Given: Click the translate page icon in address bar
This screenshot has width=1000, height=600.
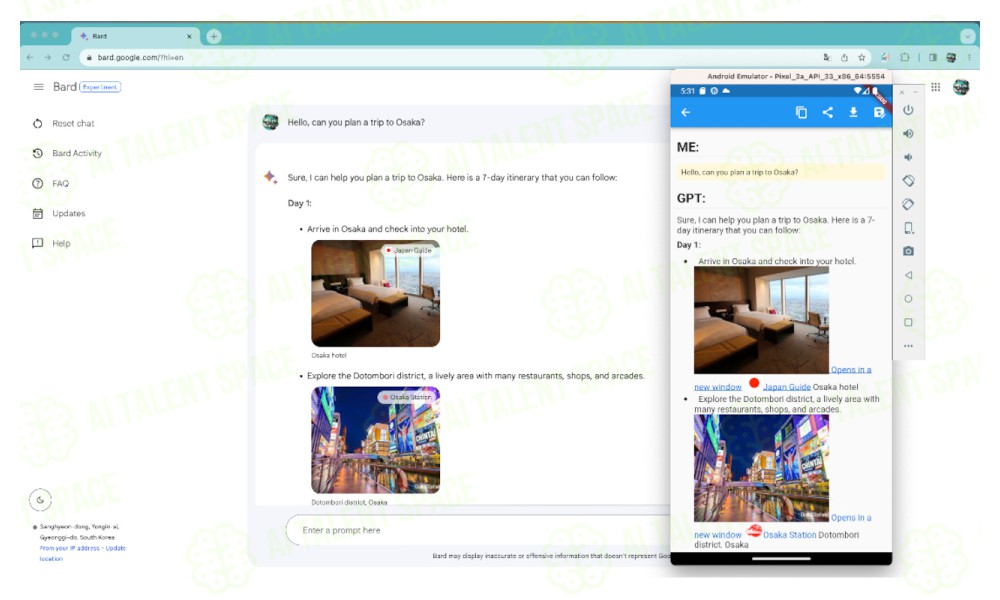Looking at the screenshot, I should coord(827,57).
